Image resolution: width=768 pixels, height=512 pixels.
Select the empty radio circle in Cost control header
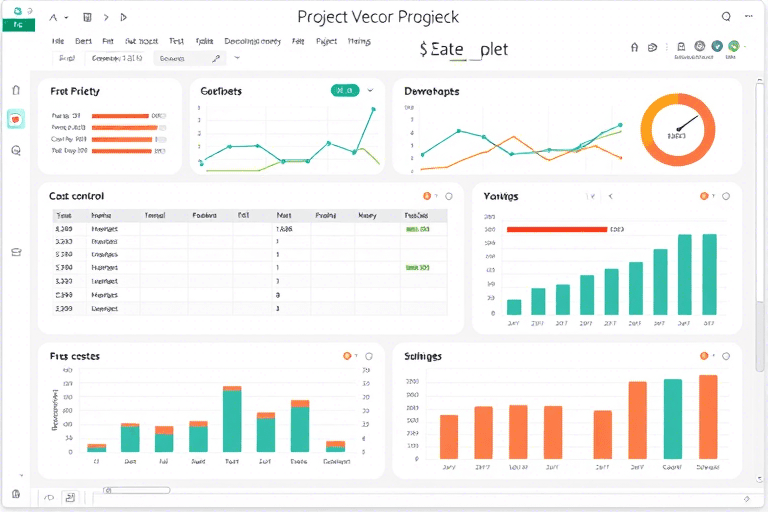tap(448, 196)
